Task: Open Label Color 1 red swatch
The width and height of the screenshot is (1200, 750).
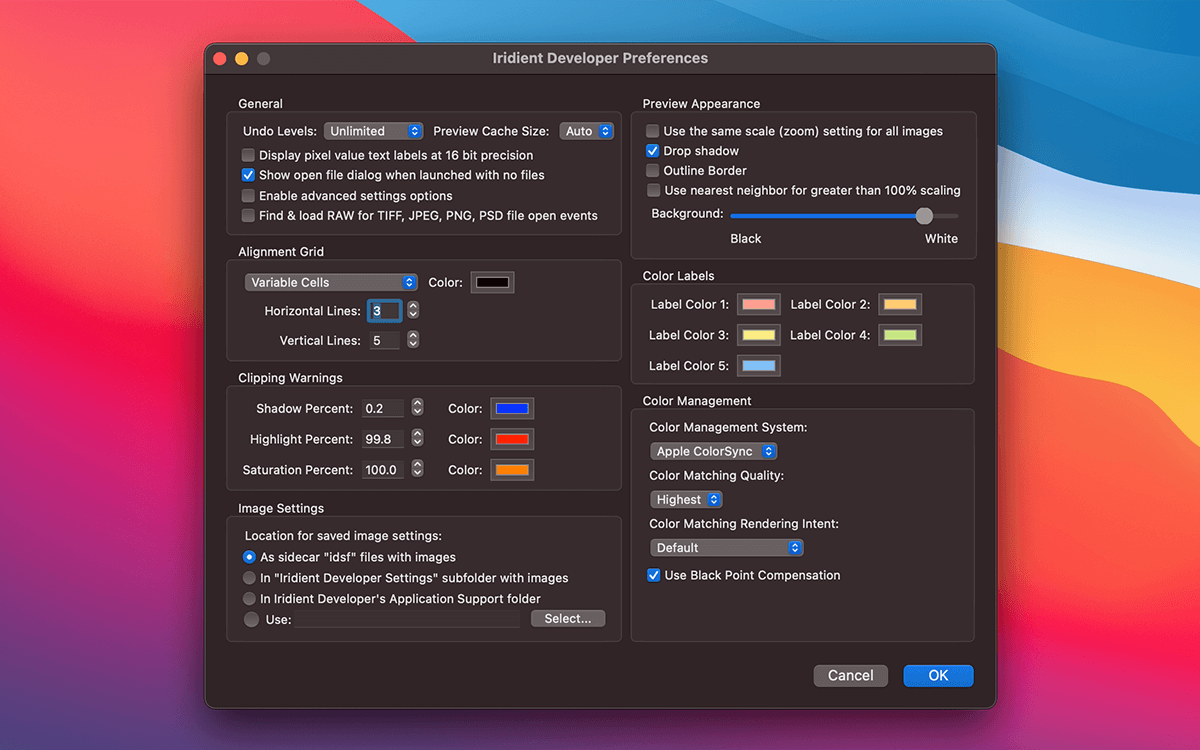Action: tap(759, 304)
